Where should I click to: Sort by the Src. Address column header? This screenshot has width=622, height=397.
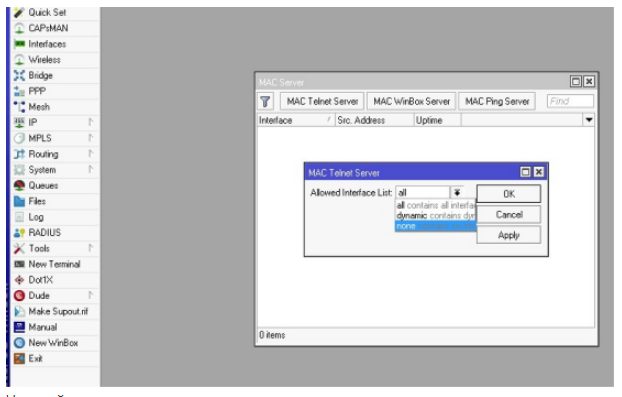point(374,120)
